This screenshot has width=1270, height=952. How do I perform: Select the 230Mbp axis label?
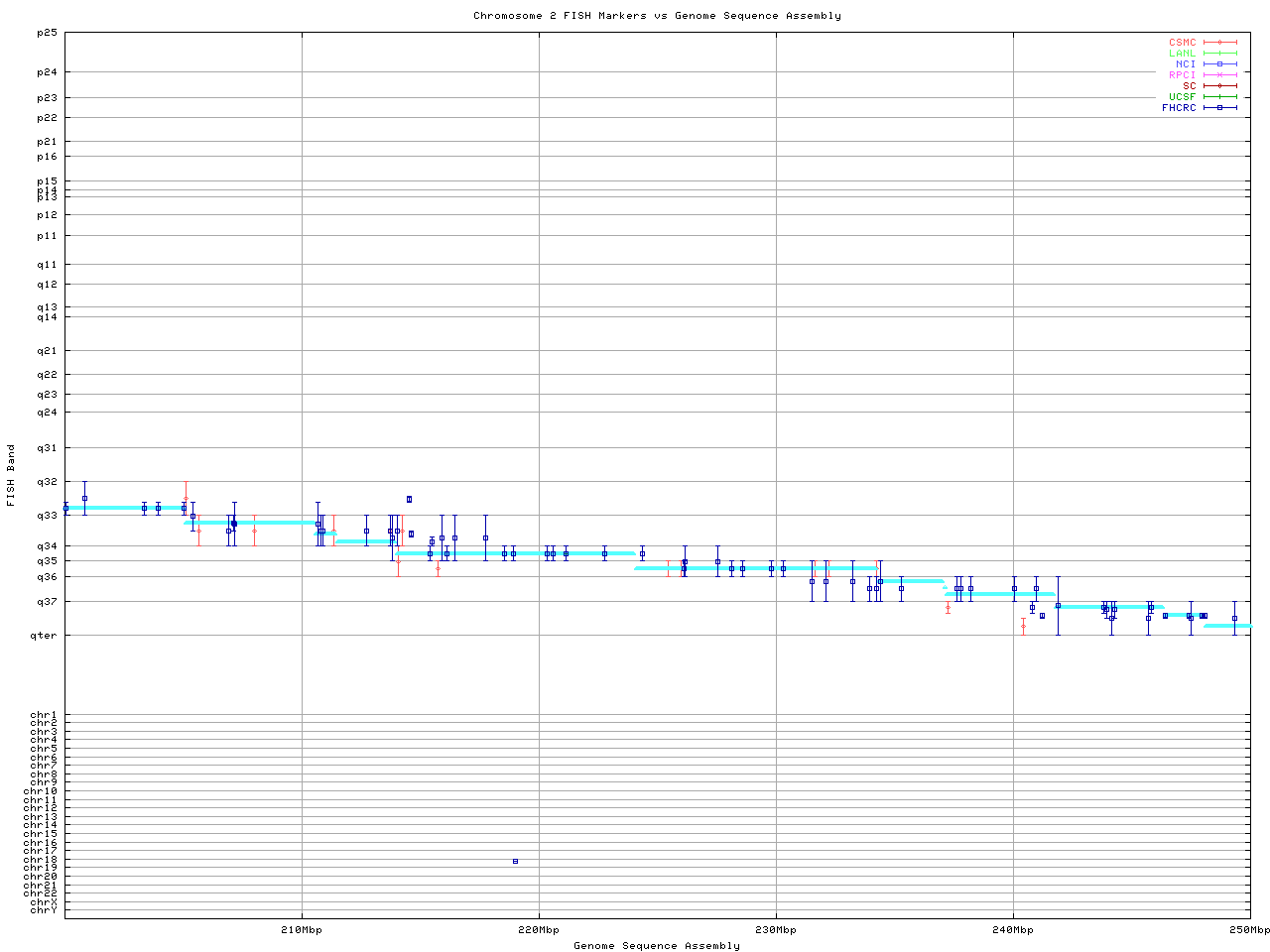pos(776,930)
